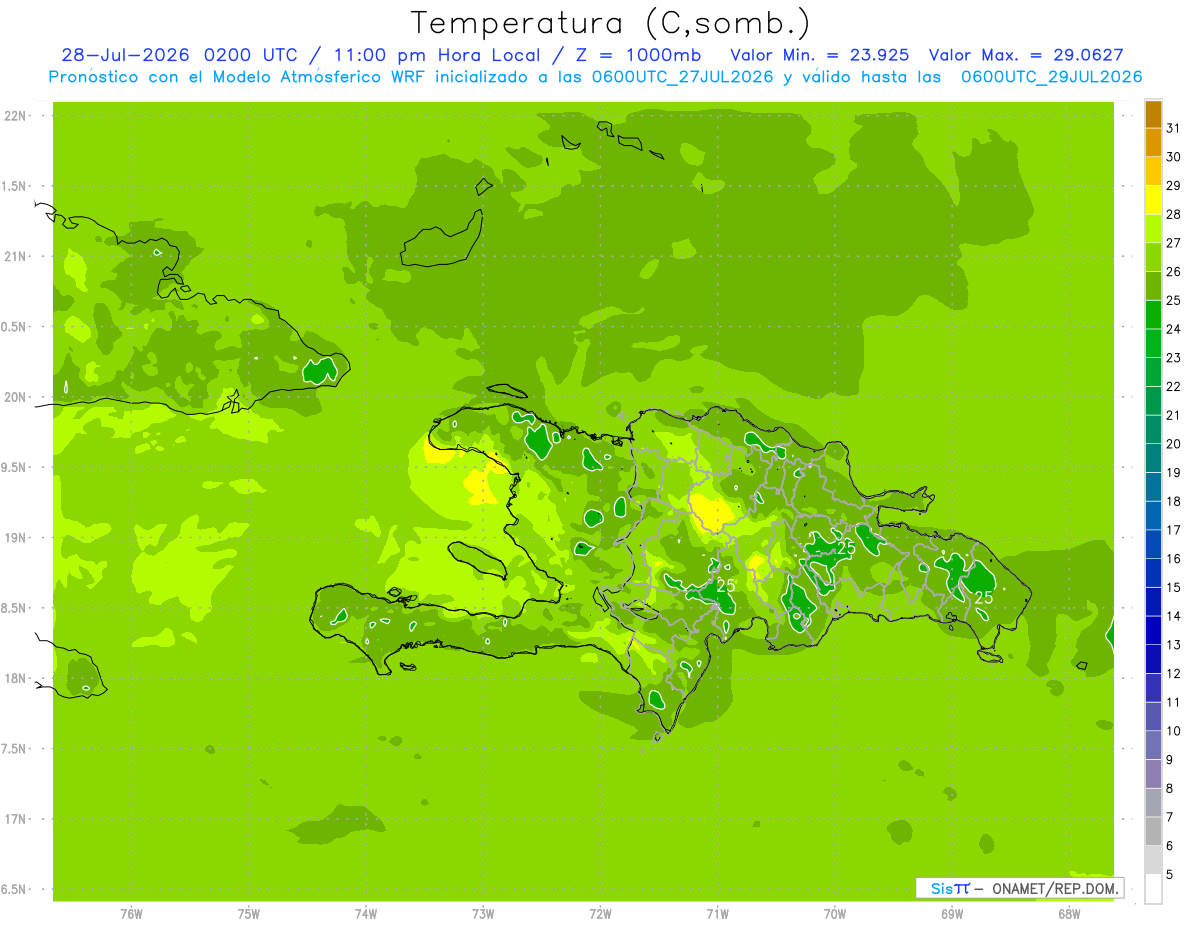Click the "72W" longitude axis label
This screenshot has height=927, width=1200.
(600, 915)
